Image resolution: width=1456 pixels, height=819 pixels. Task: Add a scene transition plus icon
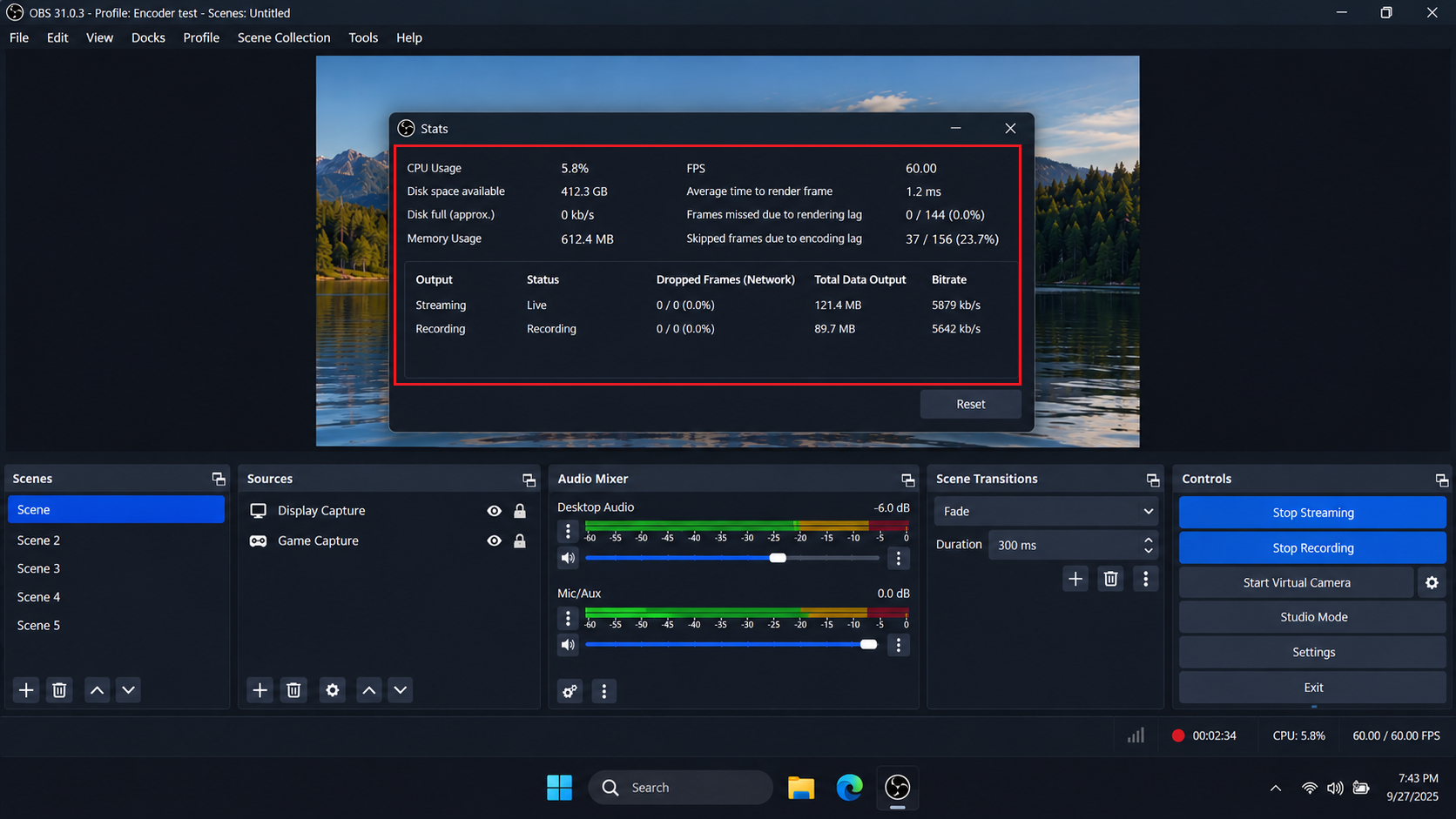tap(1075, 579)
